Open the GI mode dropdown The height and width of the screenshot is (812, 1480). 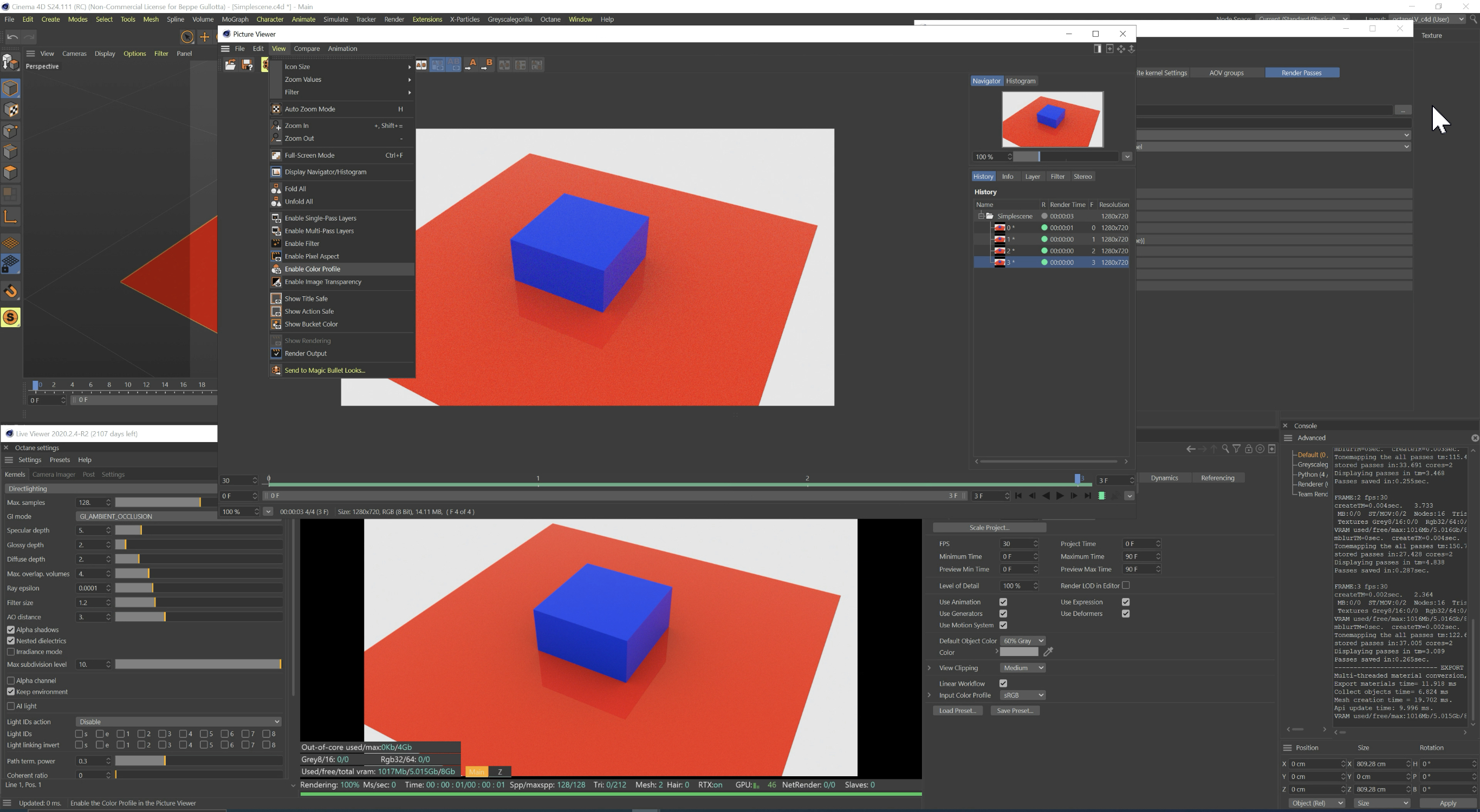pyautogui.click(x=146, y=517)
